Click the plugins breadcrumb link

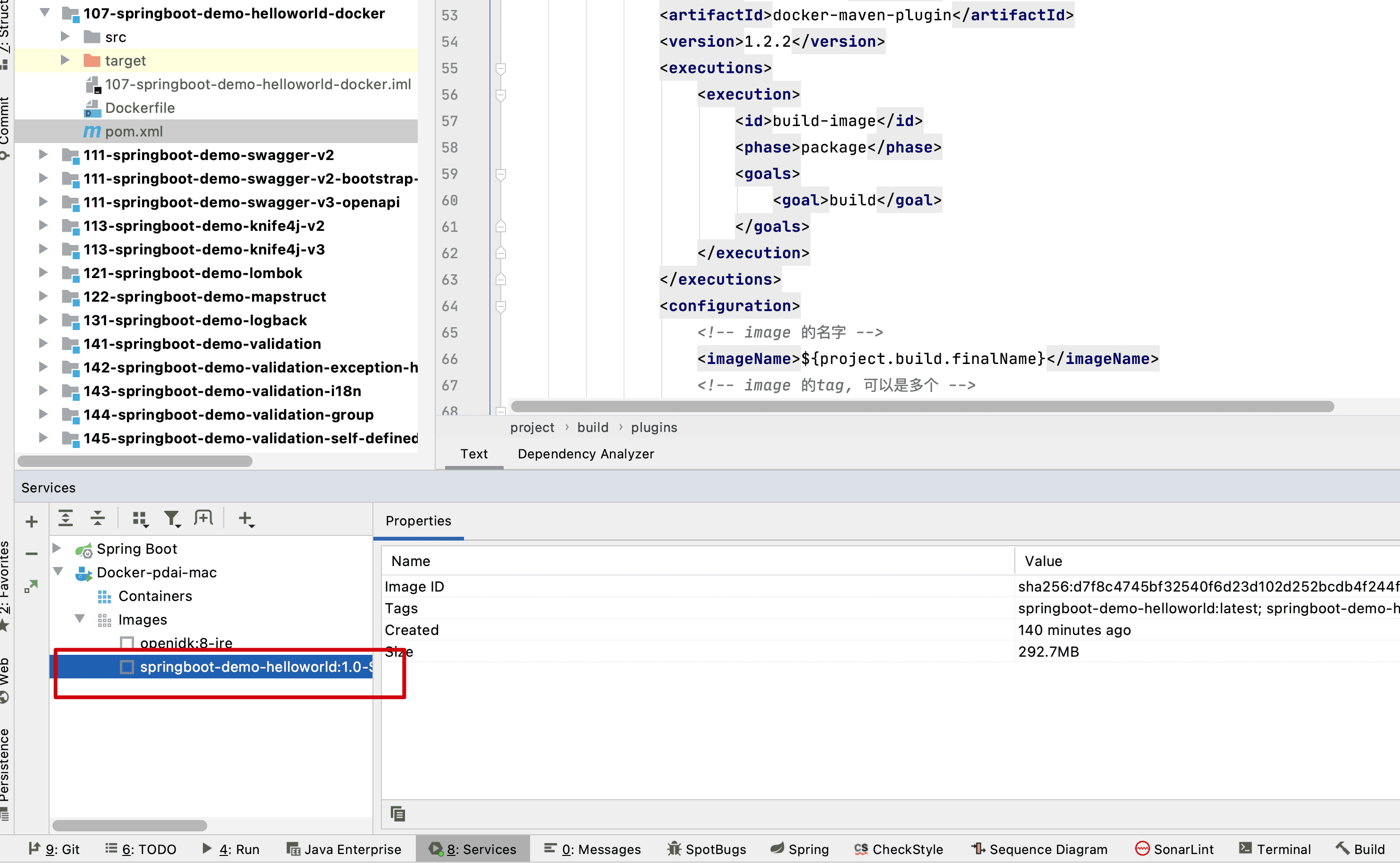[x=654, y=428]
